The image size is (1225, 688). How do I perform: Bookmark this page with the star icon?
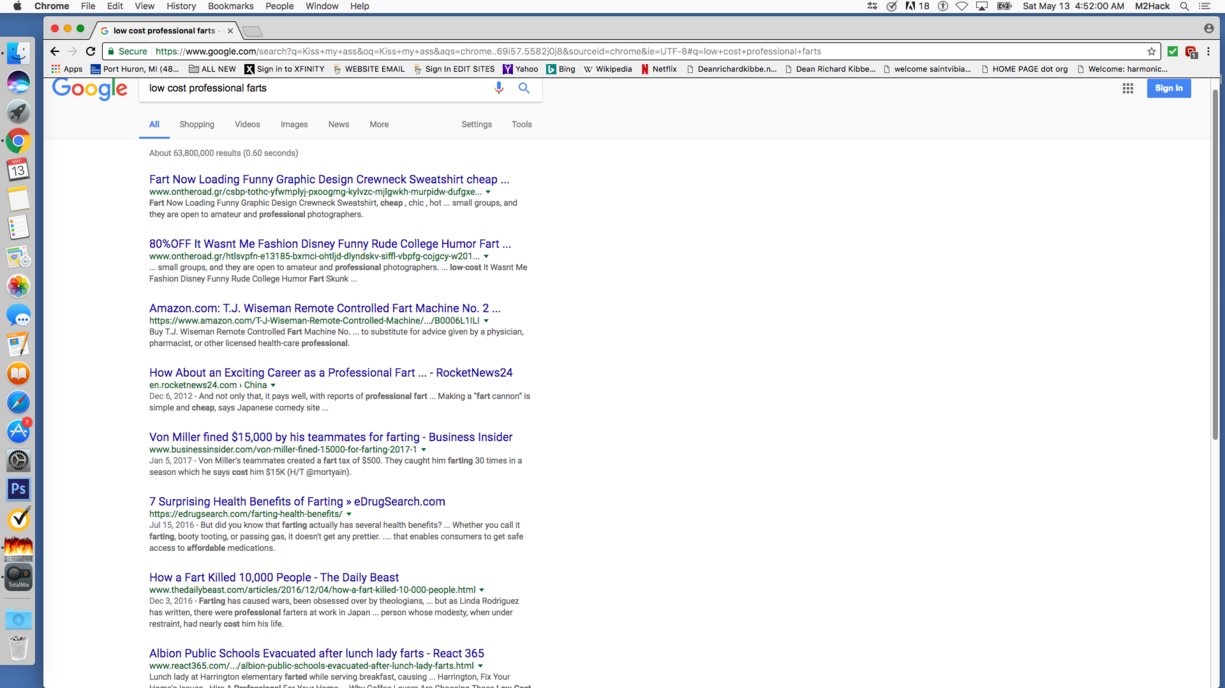click(x=1151, y=51)
